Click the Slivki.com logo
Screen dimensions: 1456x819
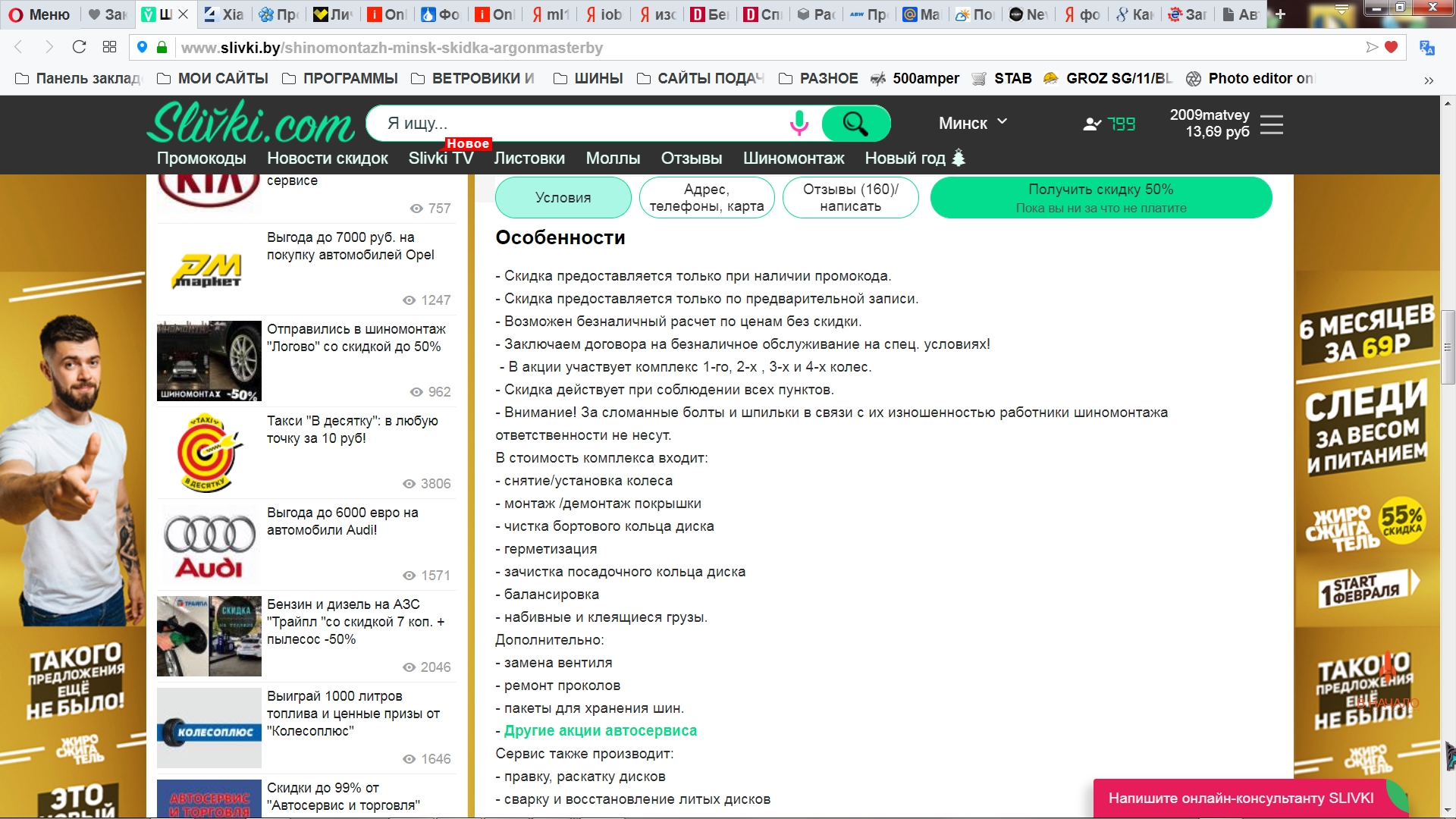coord(250,123)
